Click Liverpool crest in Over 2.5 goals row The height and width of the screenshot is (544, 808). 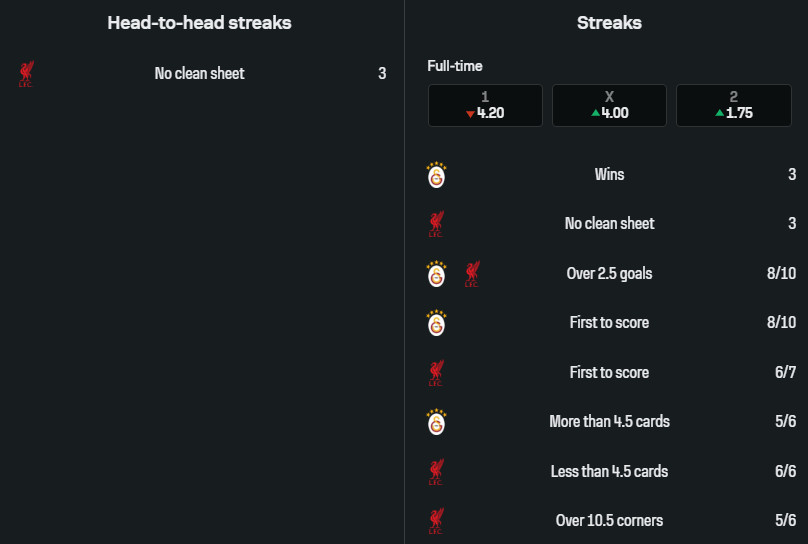[x=473, y=273]
